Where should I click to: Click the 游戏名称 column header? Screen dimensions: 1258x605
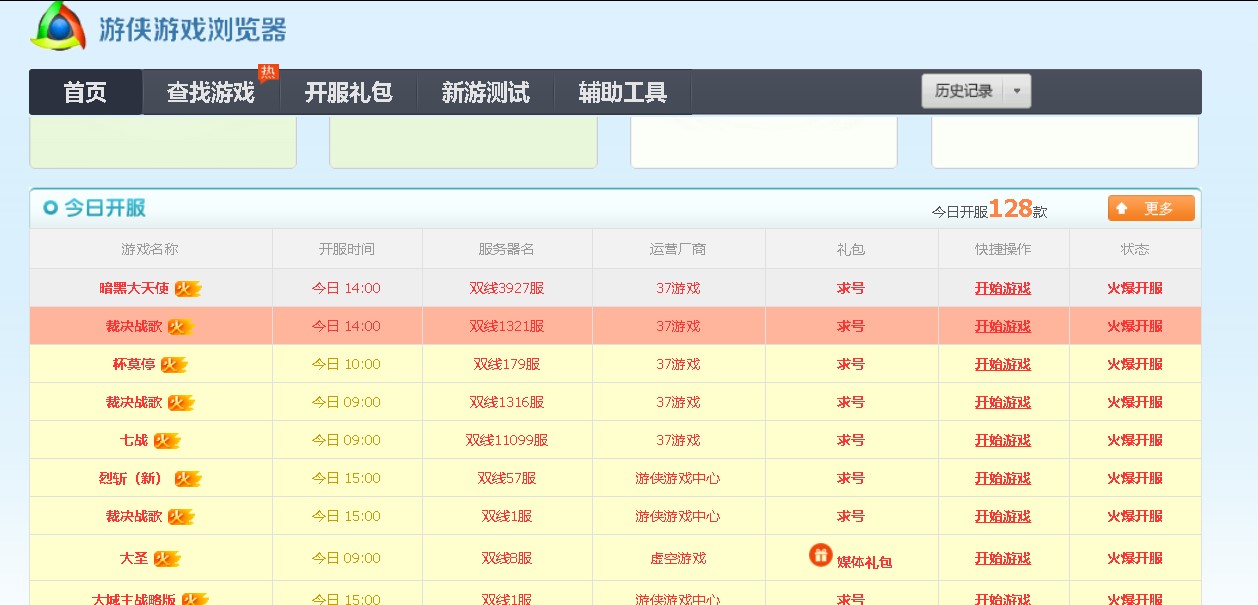[x=150, y=249]
